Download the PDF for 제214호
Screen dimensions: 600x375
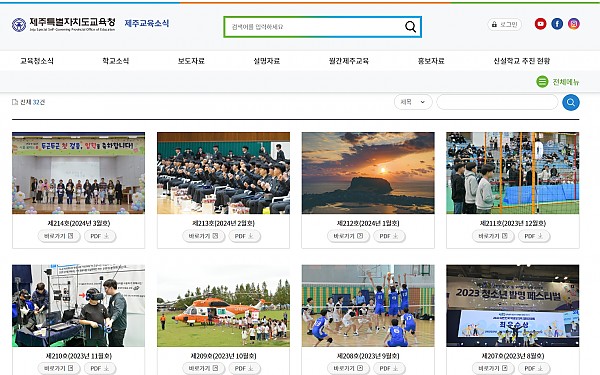100,236
